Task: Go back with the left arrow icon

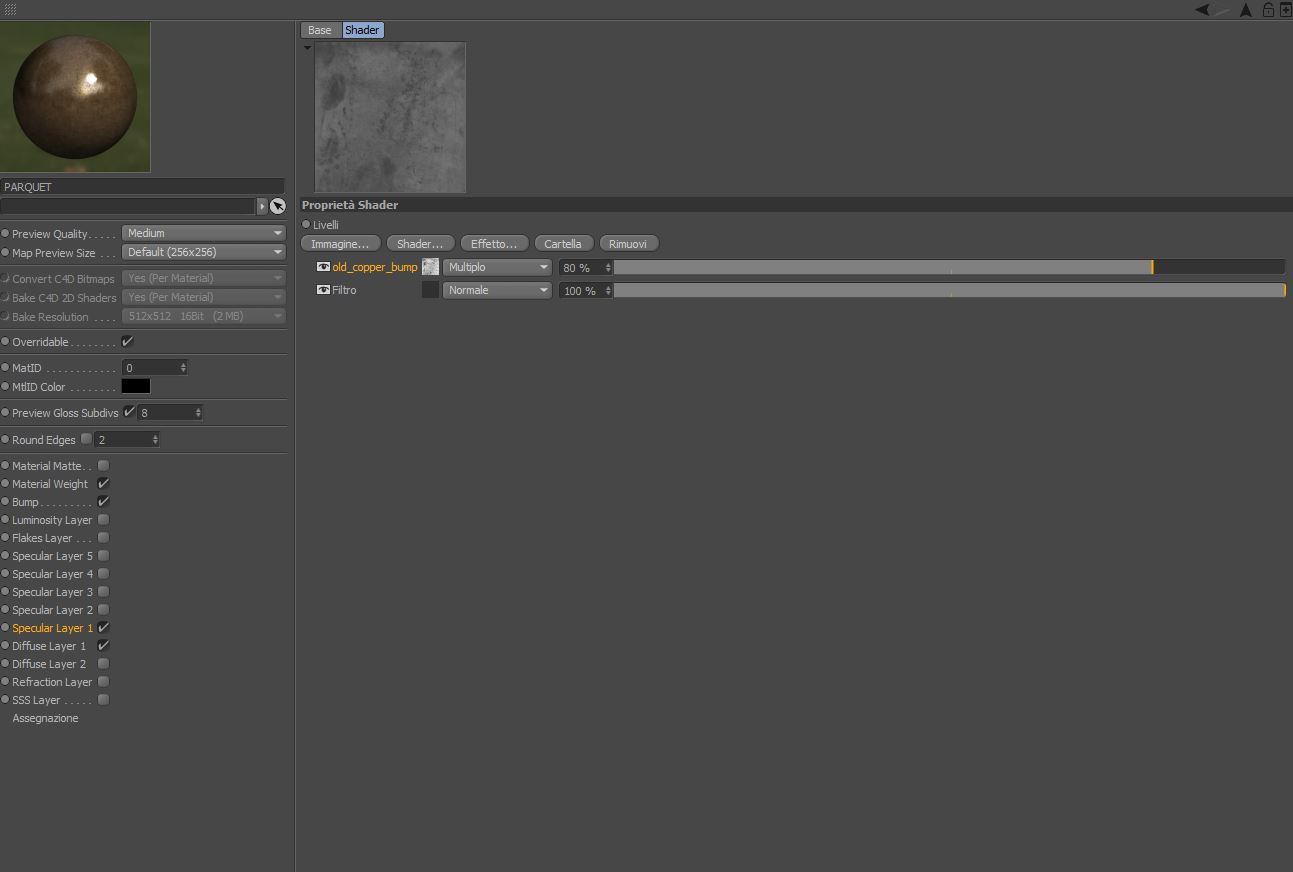Action: (1202, 10)
